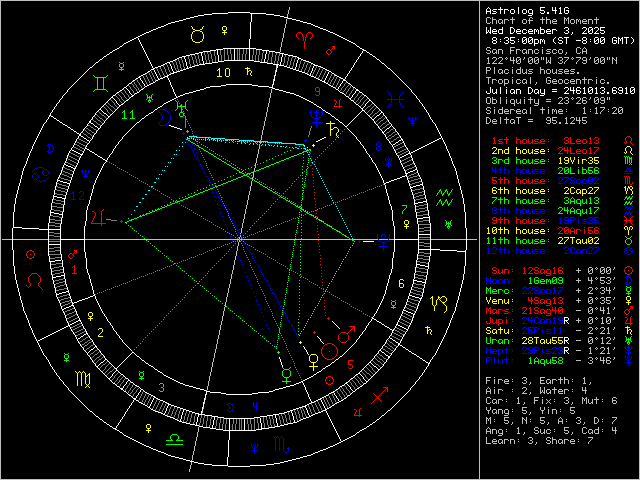Click the large green Mercury symbol inside the wheel
640x480 pixels.
[287, 376]
